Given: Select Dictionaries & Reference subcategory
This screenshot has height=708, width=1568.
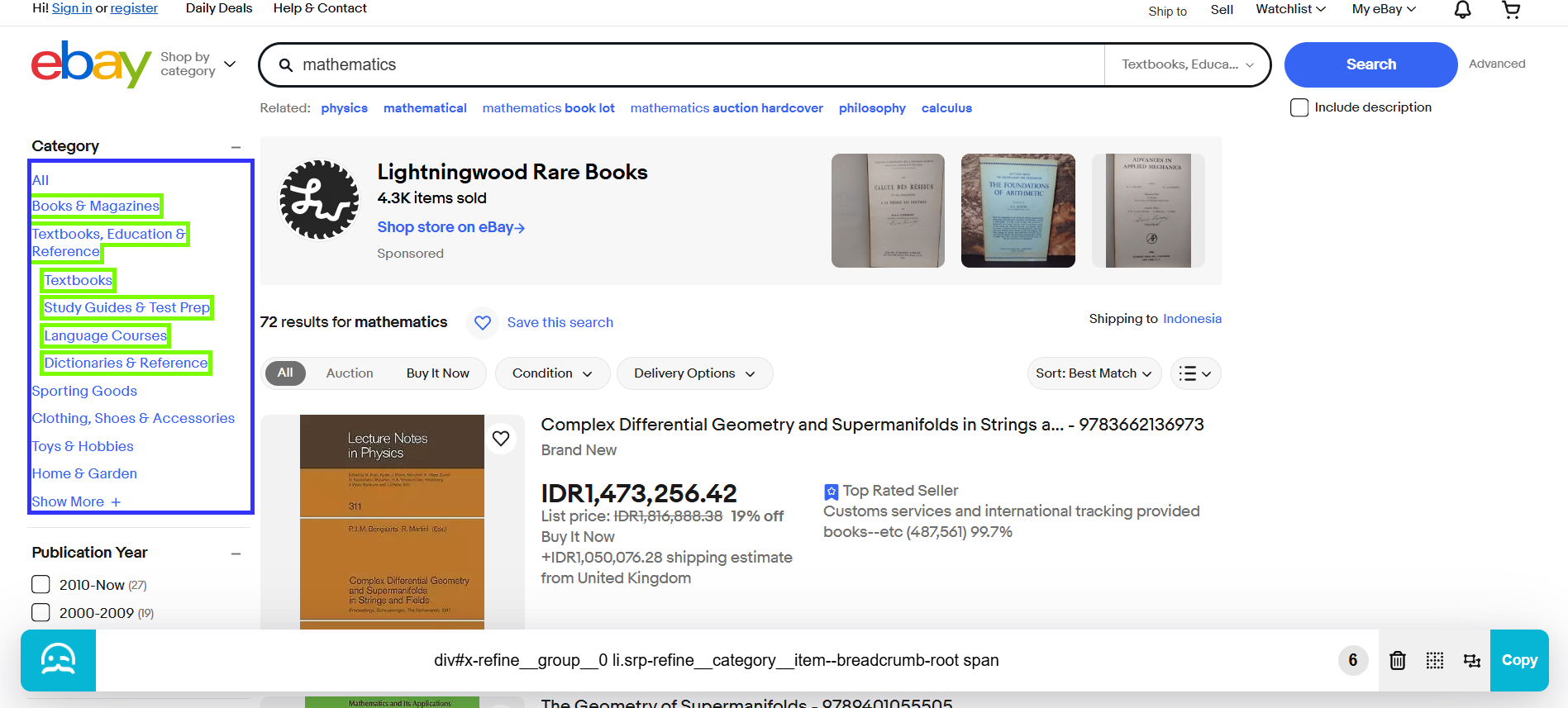Looking at the screenshot, I should pos(126,363).
